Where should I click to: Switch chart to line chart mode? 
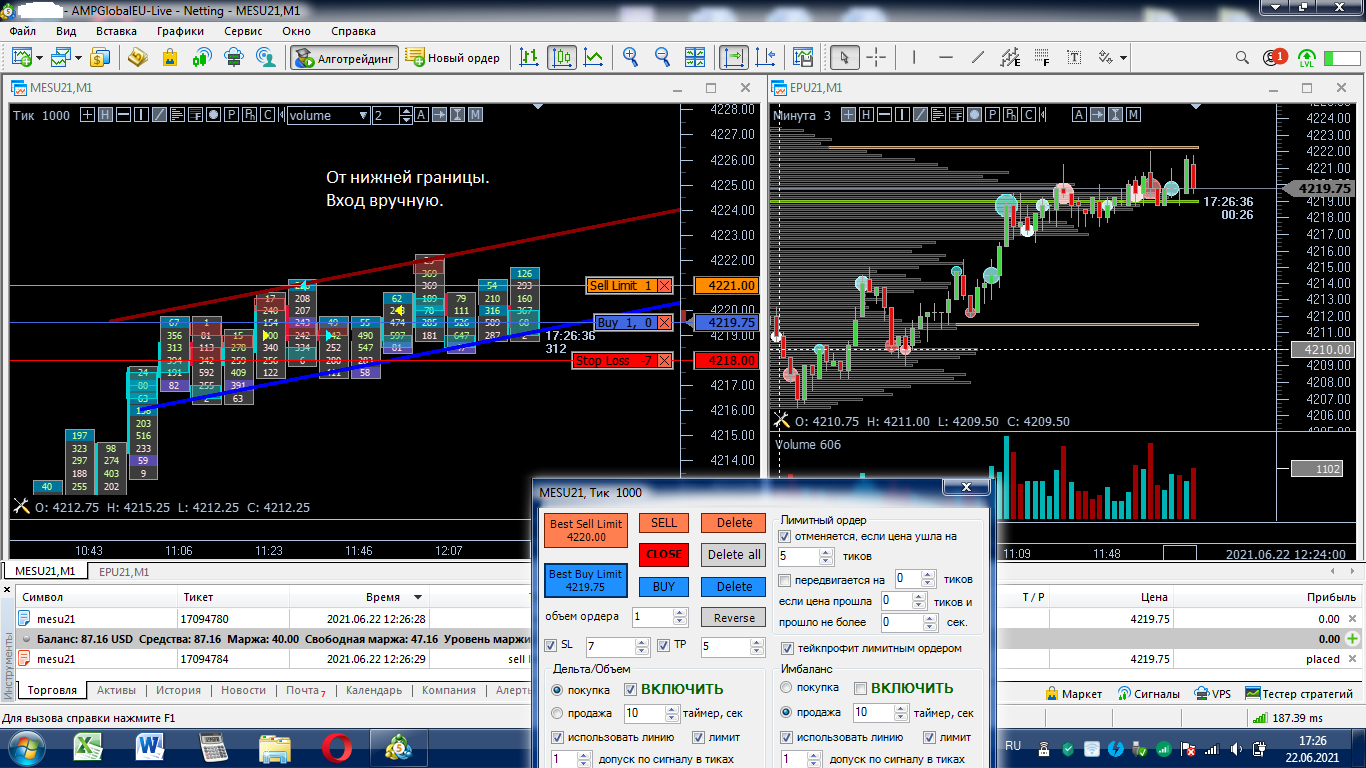coord(594,57)
